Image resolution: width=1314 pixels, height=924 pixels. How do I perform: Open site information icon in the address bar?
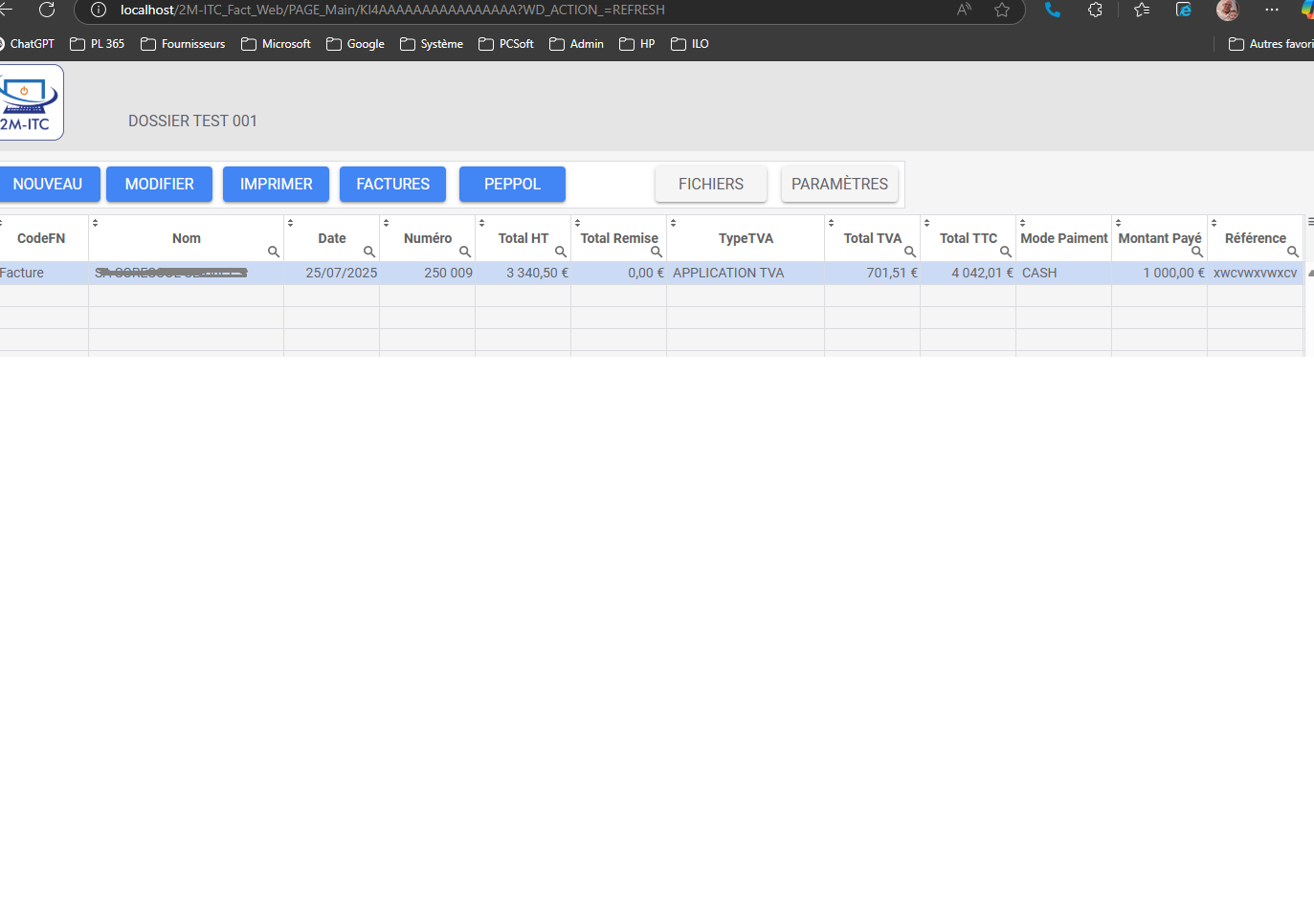tap(98, 10)
